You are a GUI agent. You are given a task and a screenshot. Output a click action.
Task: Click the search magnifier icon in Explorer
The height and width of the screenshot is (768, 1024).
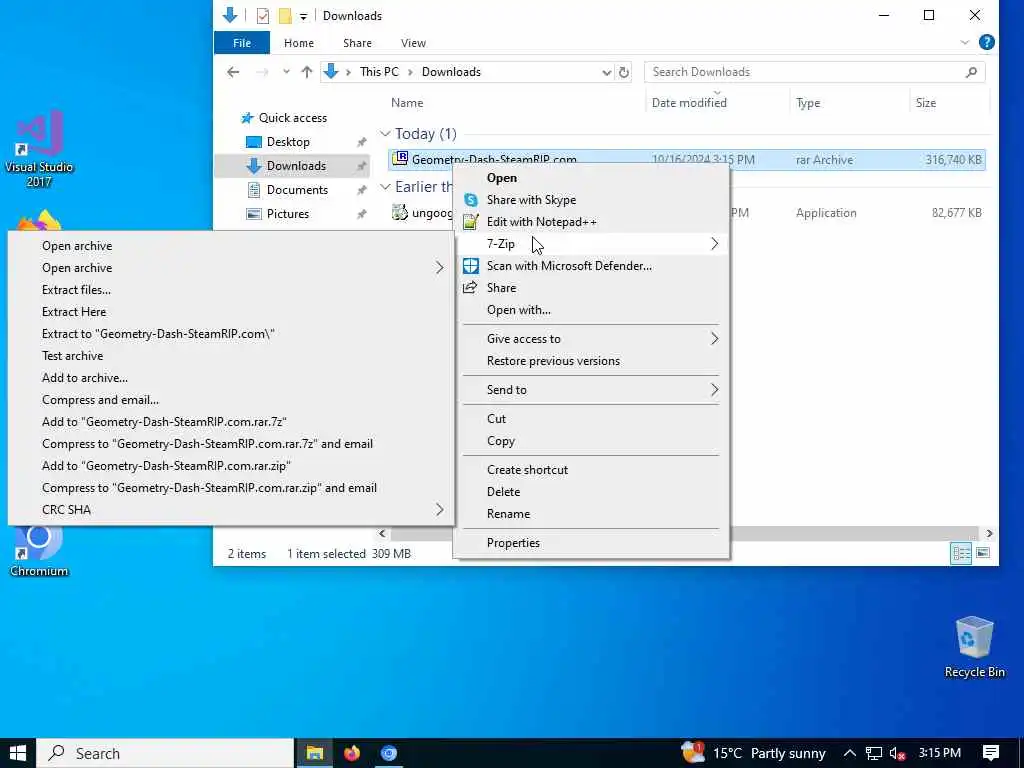pos(971,72)
